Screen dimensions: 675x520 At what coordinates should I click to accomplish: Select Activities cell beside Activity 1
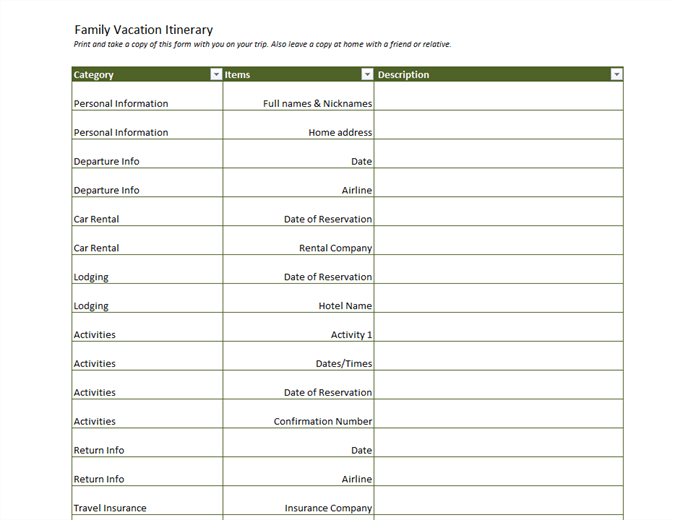147,327
